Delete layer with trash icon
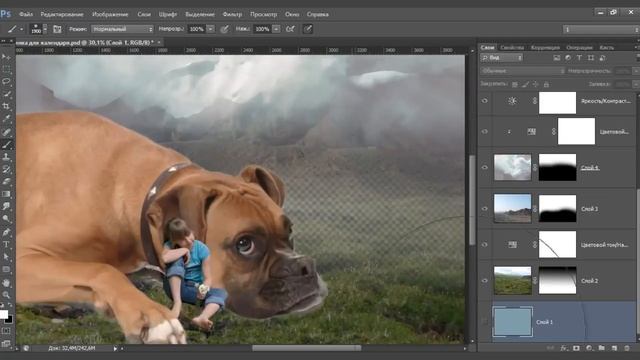This screenshot has width=640, height=360. point(627,348)
